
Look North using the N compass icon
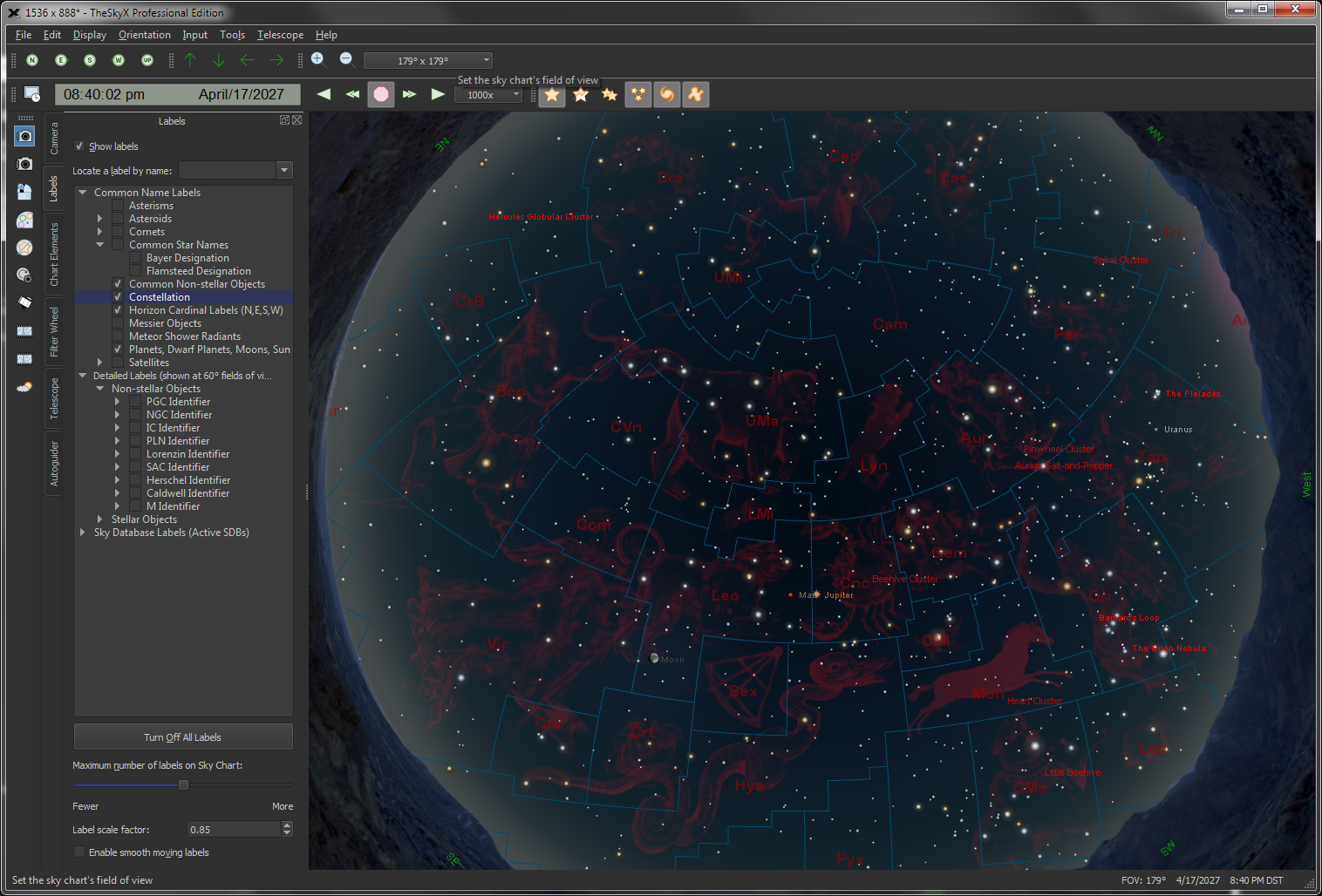tap(32, 60)
